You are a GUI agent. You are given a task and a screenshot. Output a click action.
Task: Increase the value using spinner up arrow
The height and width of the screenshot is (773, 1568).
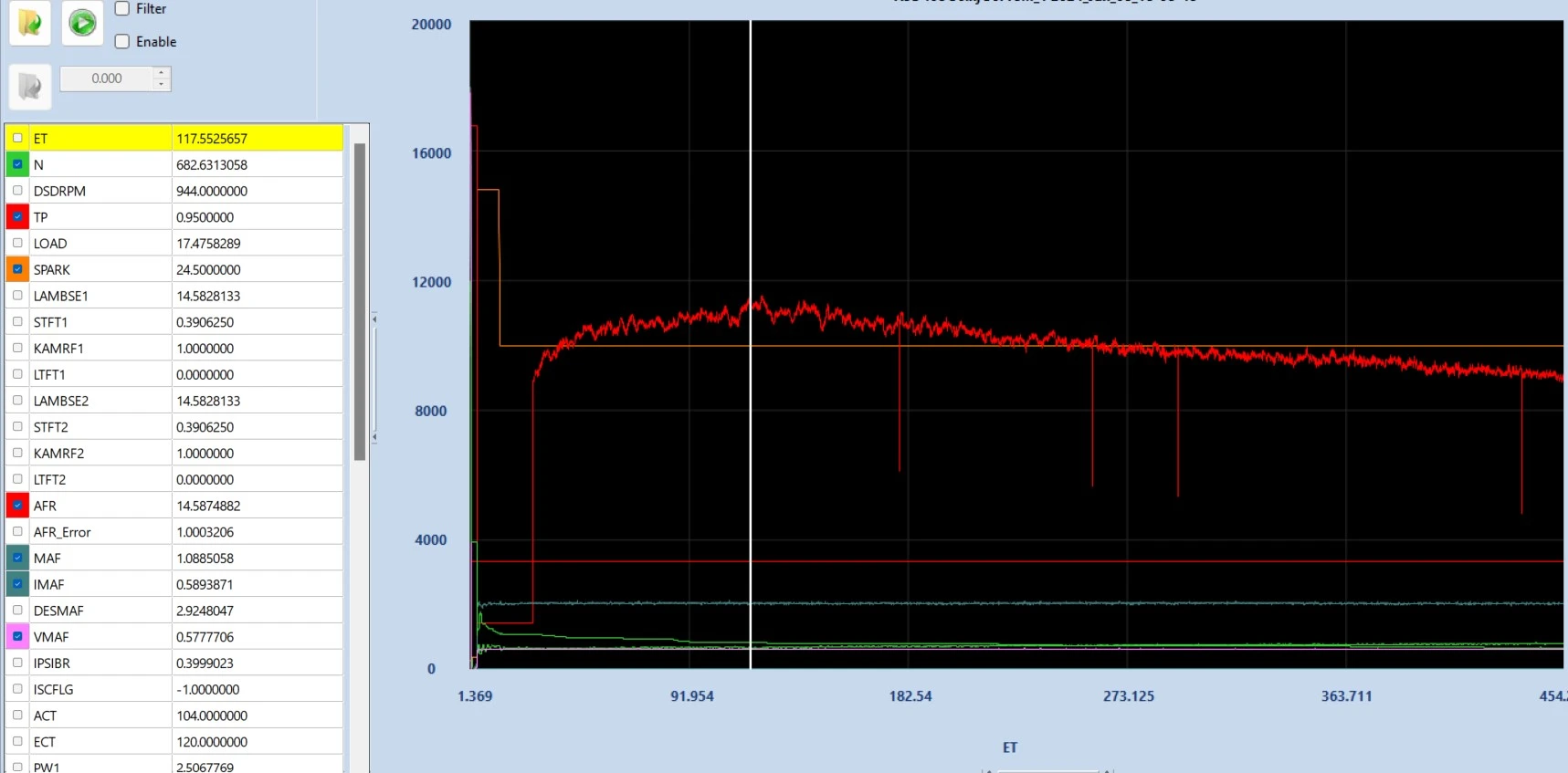[162, 73]
